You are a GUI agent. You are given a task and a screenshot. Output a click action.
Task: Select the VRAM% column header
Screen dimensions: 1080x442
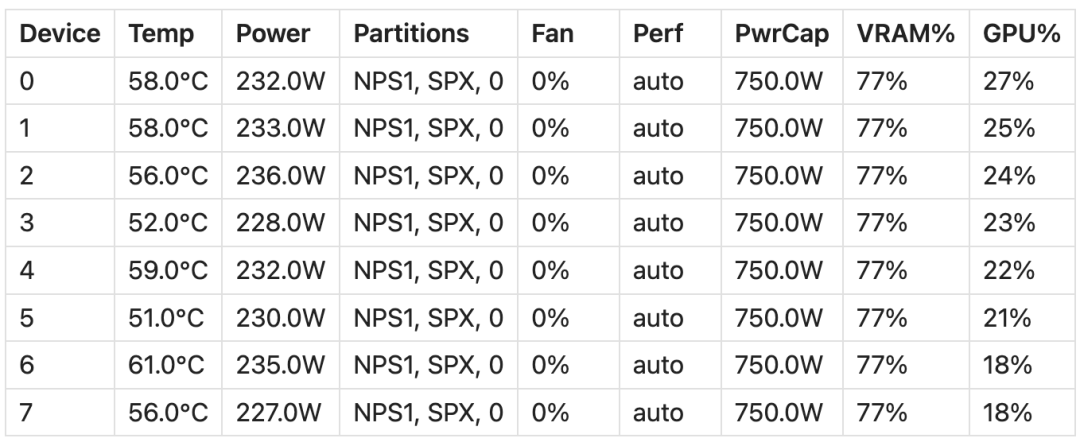(906, 33)
